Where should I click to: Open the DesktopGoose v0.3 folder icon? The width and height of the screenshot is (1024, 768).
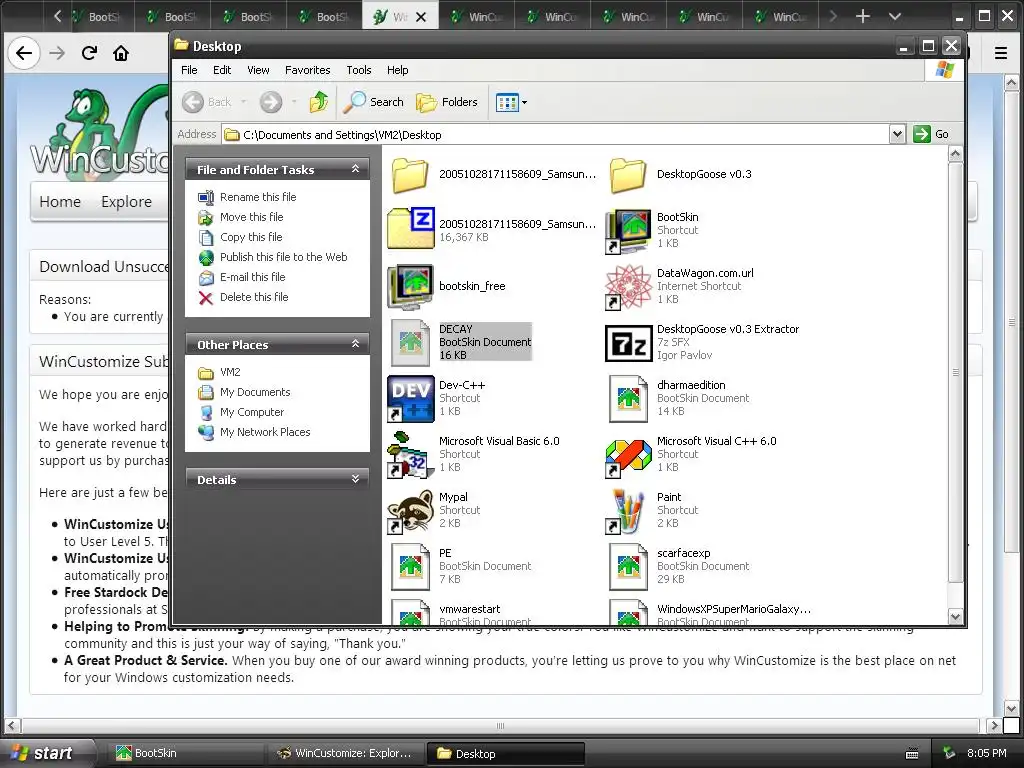(x=628, y=175)
